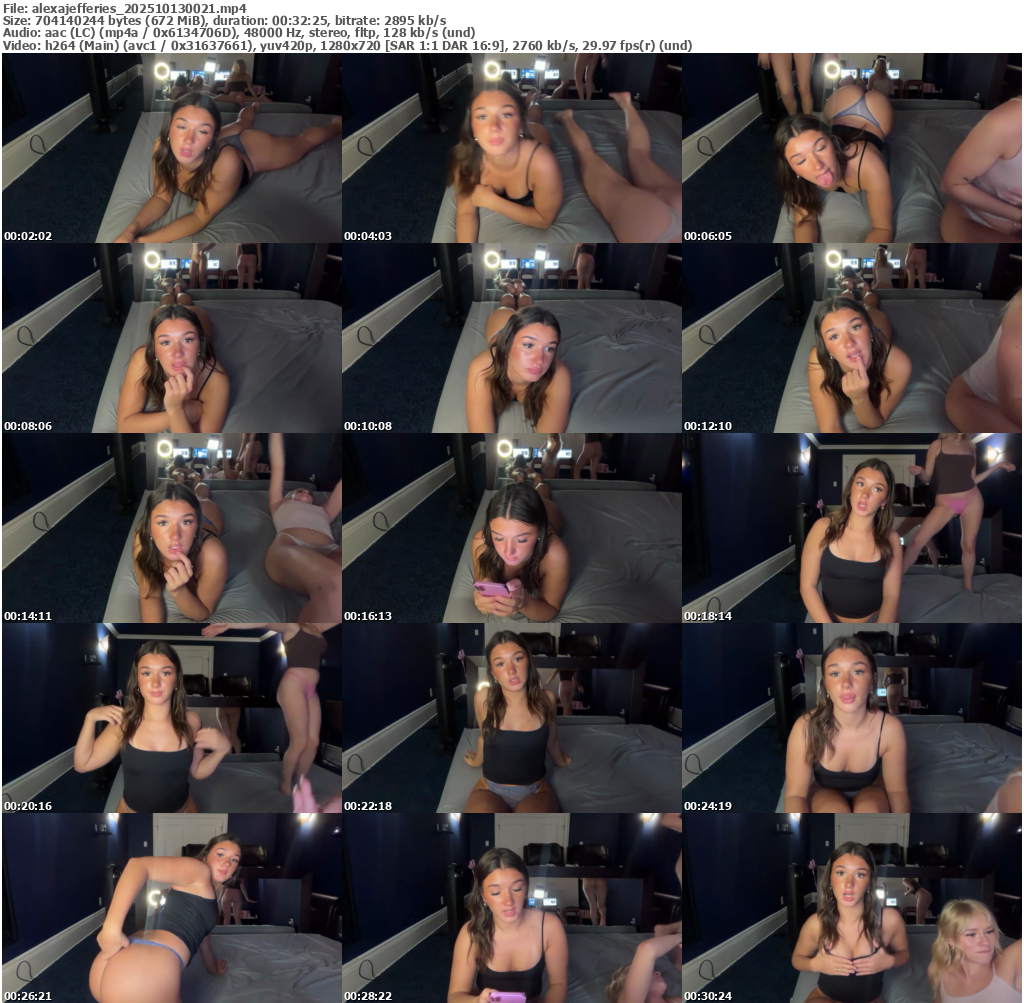Click the thumbnail at timestamp 00:02:02

coord(171,148)
